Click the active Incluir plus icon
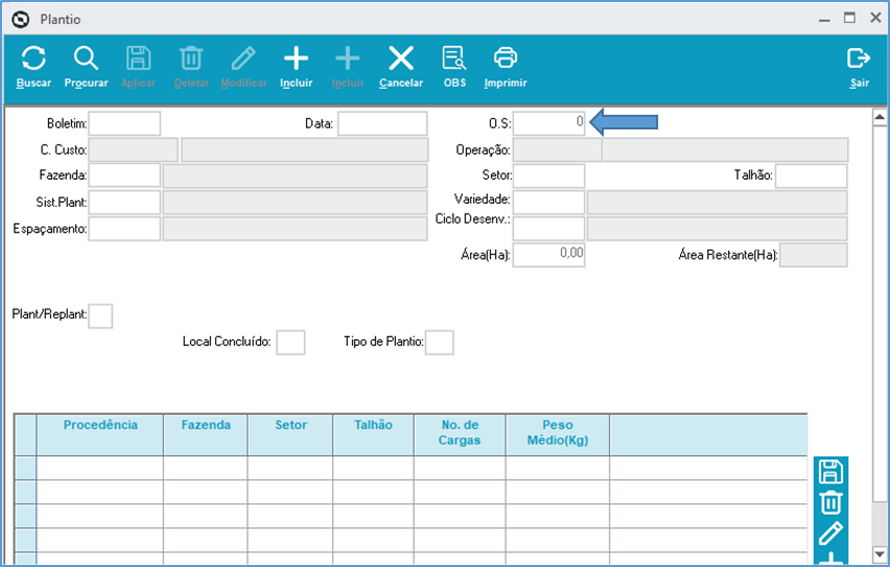Screen dimensions: 890x567 point(296,58)
